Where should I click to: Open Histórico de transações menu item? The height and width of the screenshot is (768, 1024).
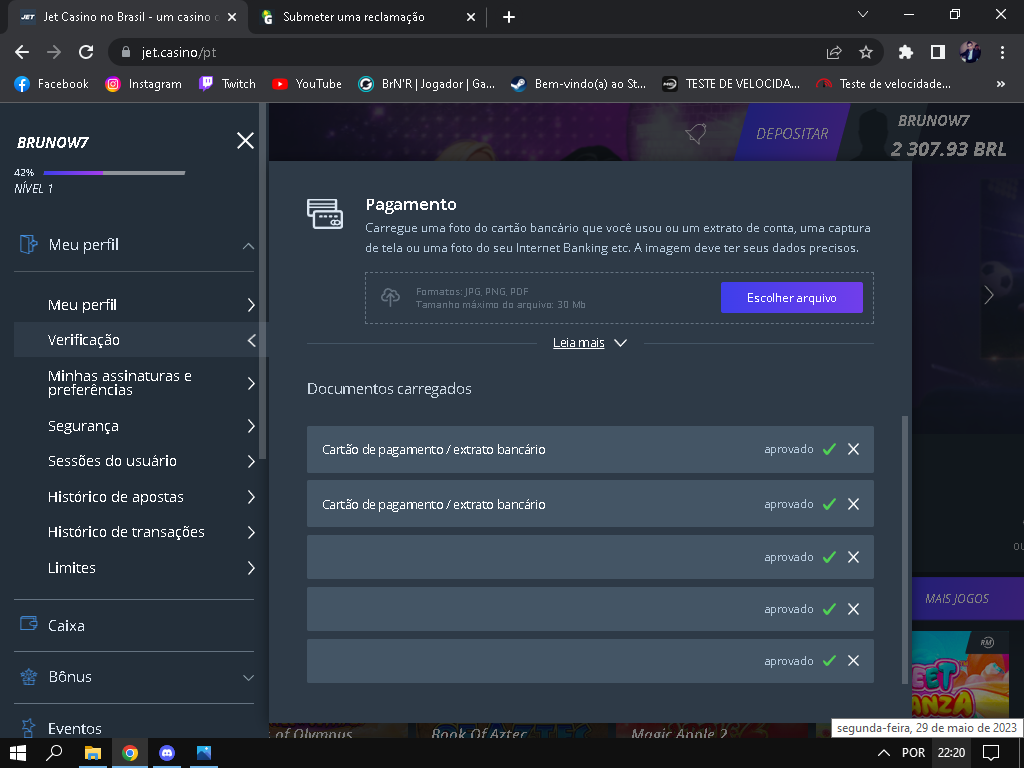[x=126, y=532]
